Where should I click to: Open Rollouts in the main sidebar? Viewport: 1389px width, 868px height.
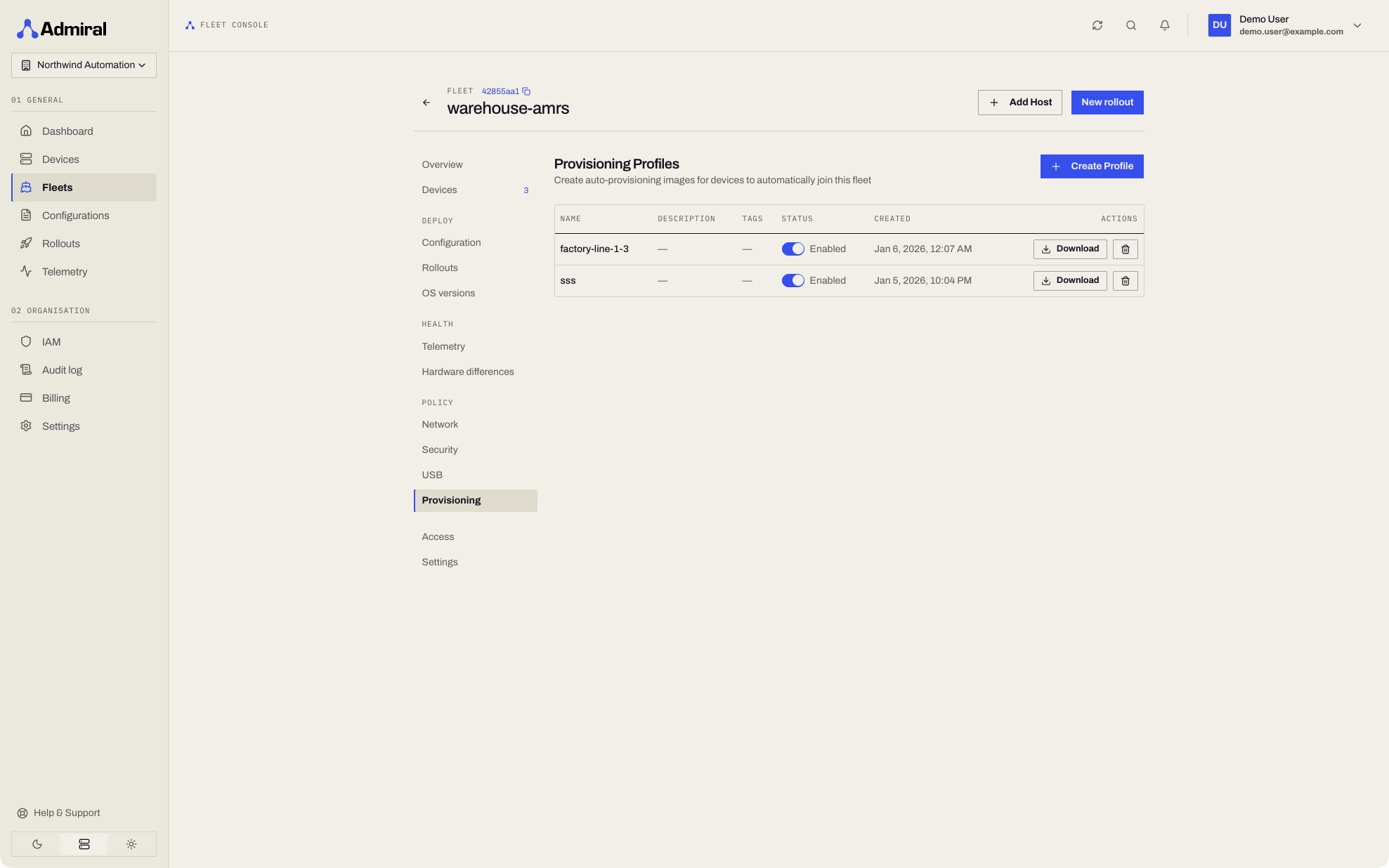pos(84,244)
